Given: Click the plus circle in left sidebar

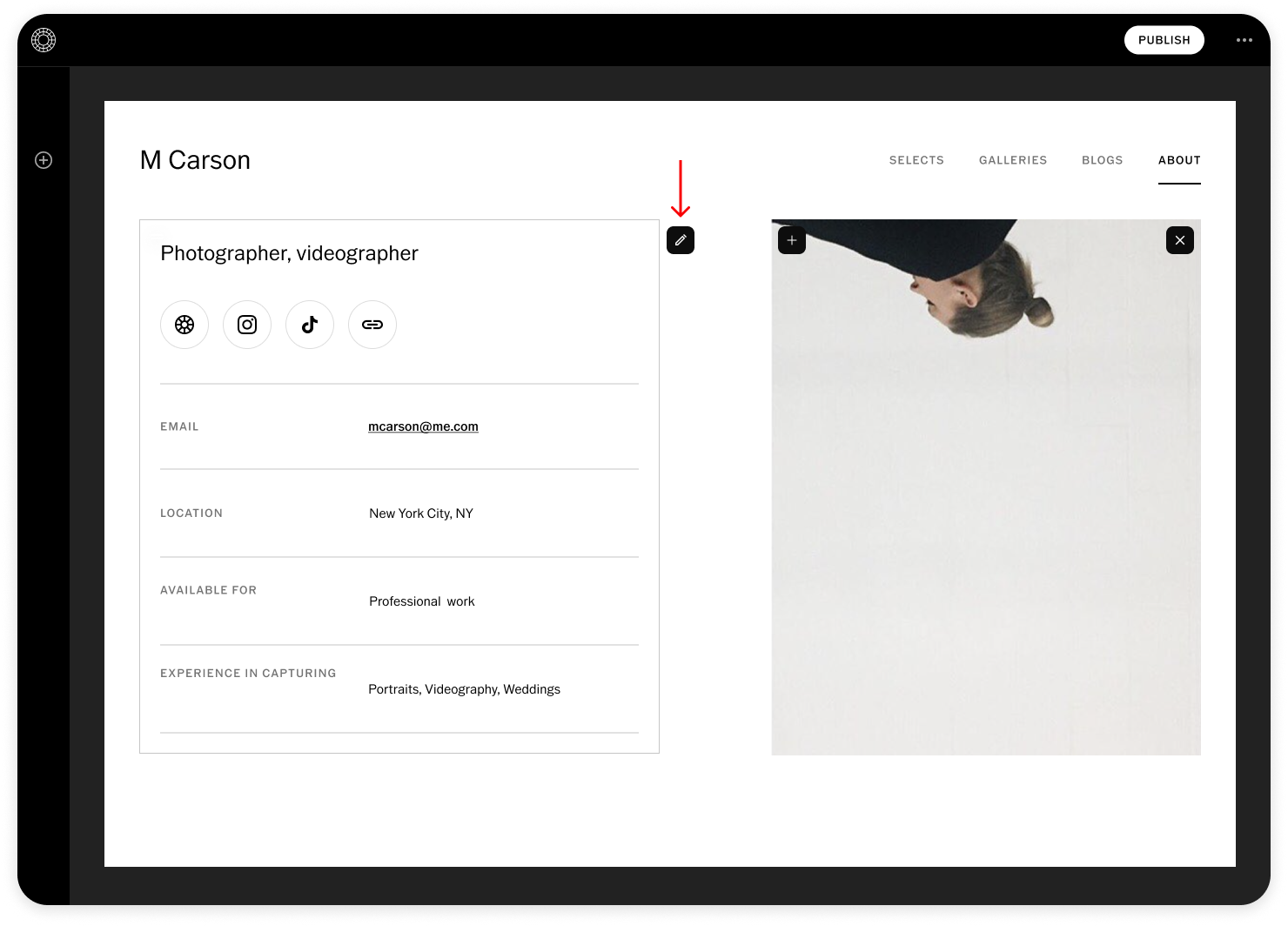Looking at the screenshot, I should tap(44, 160).
